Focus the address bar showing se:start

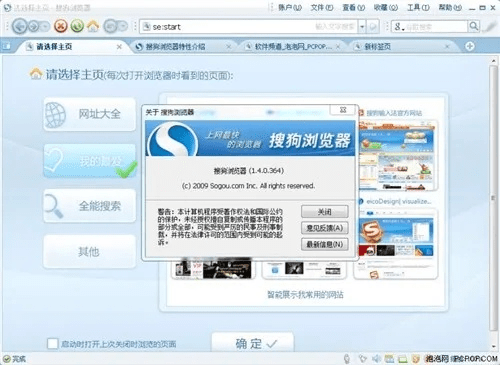pyautogui.click(x=248, y=27)
